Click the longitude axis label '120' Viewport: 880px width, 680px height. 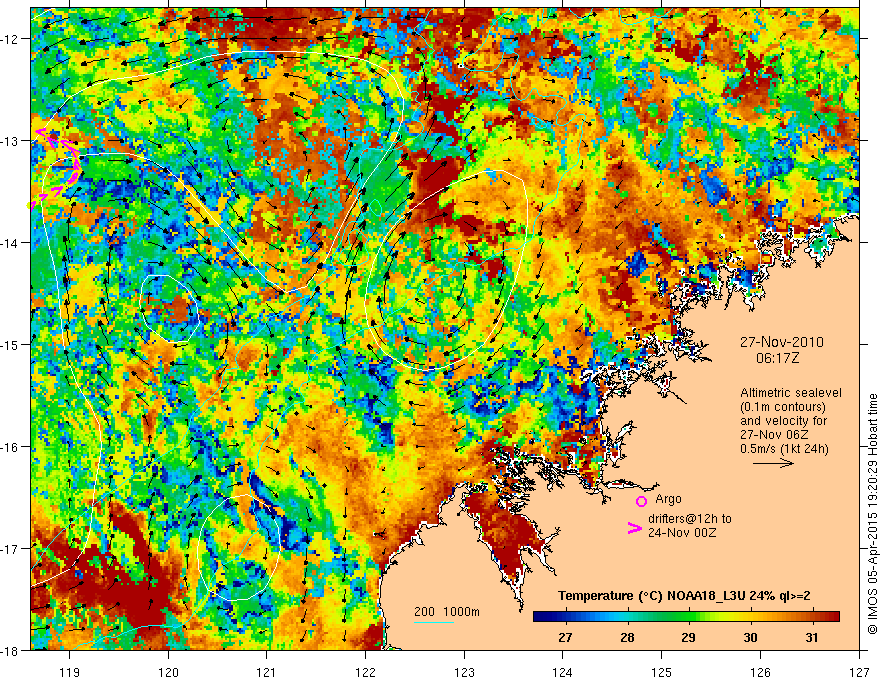tap(168, 672)
